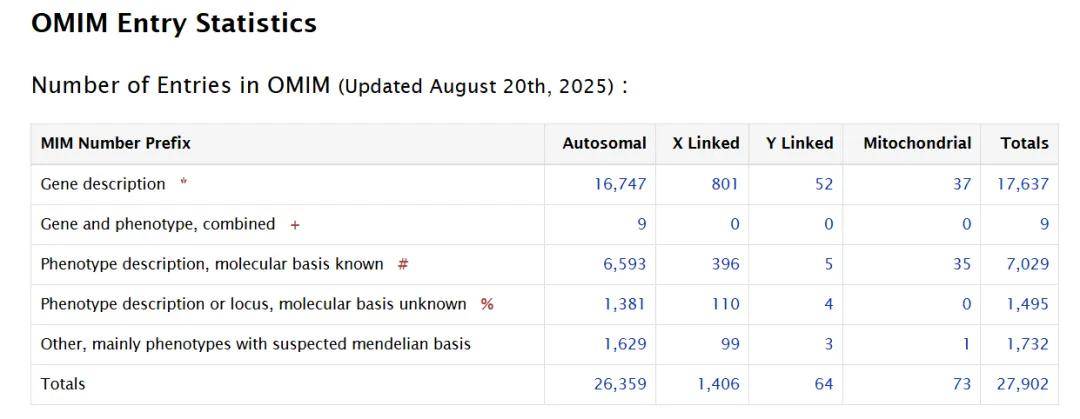Open the X Linked gene description count 801

tap(724, 184)
